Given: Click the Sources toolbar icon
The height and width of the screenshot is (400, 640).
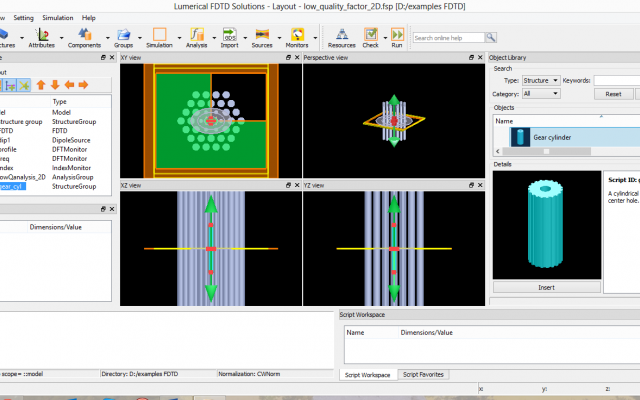Looking at the screenshot, I should click(x=262, y=35).
